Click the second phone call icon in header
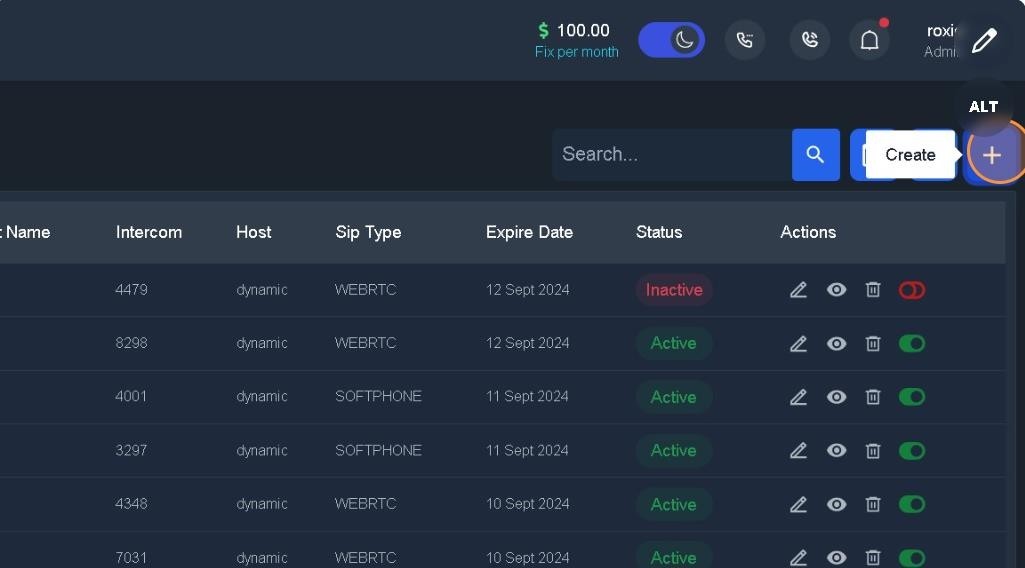 point(809,40)
